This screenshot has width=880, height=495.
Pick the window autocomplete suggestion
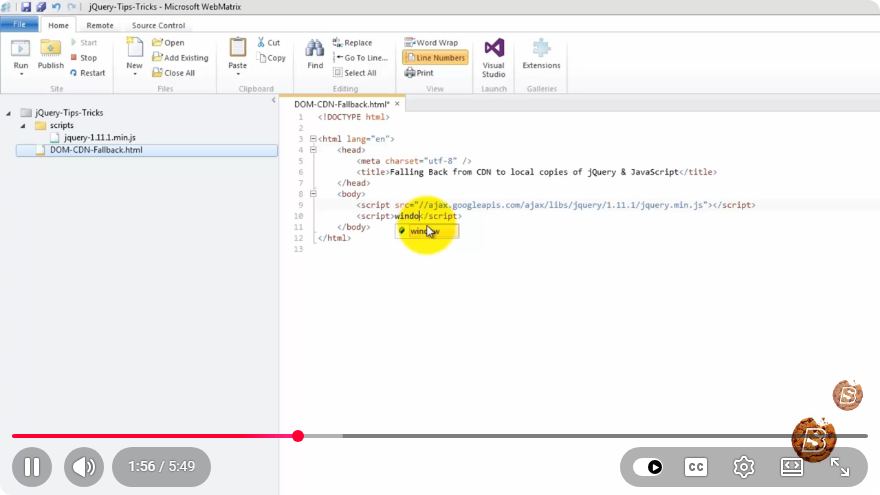[427, 231]
